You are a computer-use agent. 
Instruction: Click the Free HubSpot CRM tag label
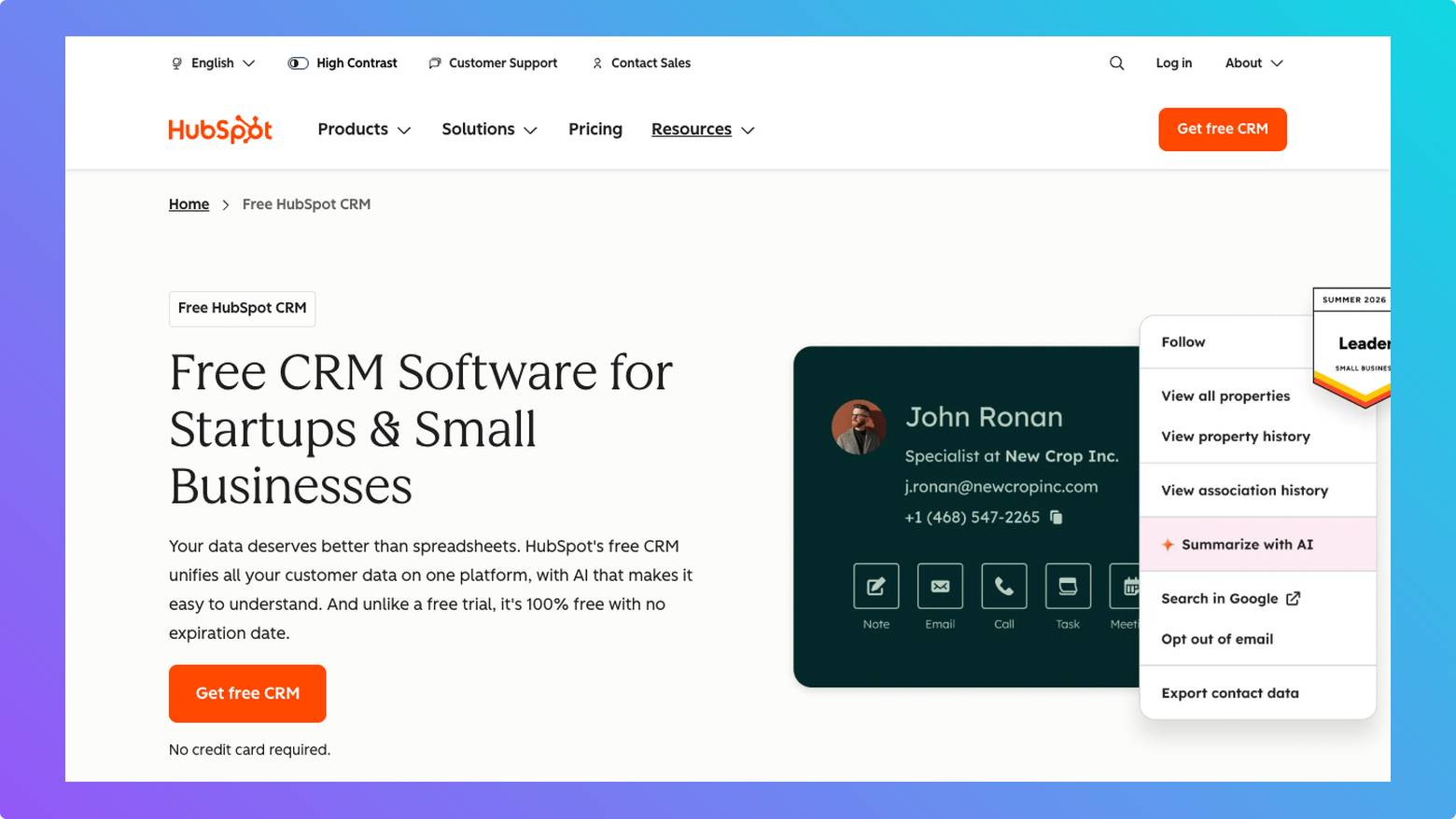[242, 309]
